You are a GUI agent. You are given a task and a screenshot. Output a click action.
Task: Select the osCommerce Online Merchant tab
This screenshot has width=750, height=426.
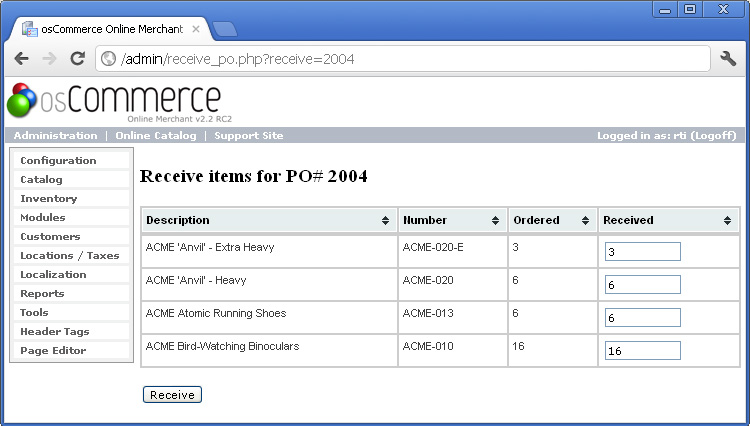click(x=112, y=29)
